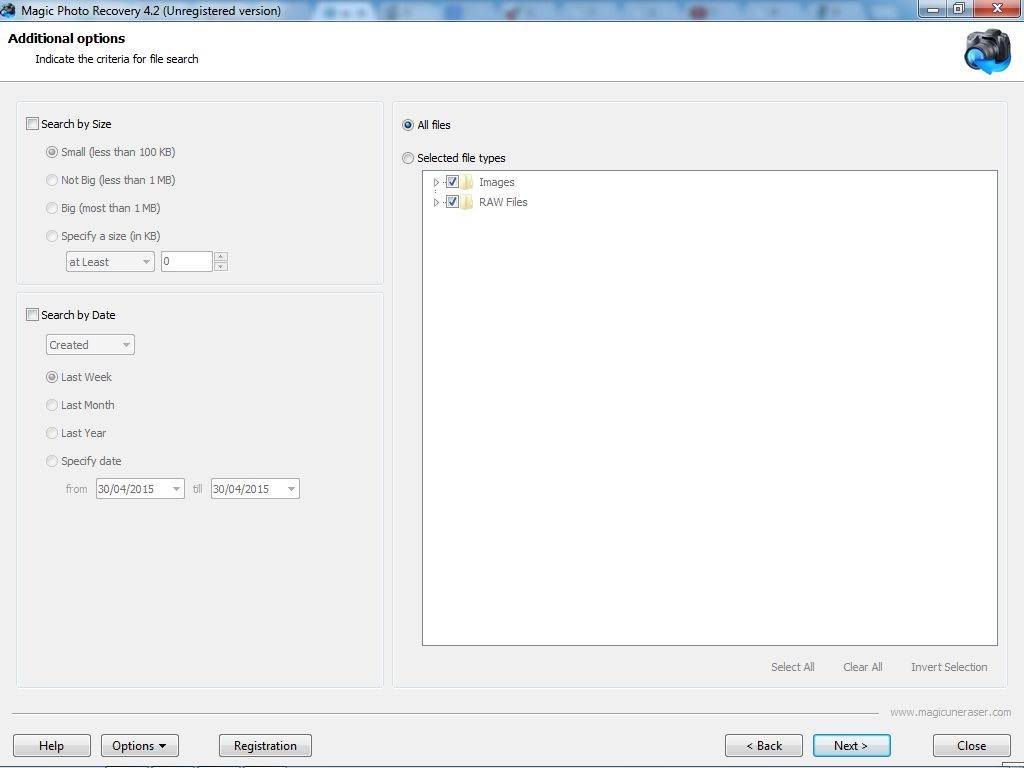Uncheck the RAW Files checkbox in tree

tap(452, 202)
